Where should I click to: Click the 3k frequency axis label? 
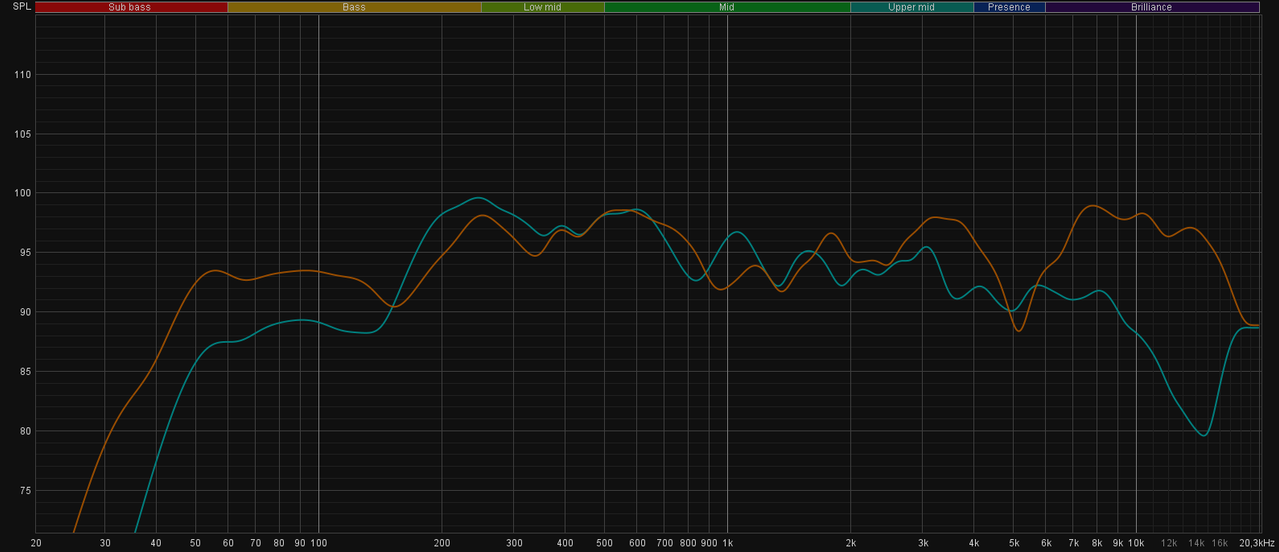[922, 543]
